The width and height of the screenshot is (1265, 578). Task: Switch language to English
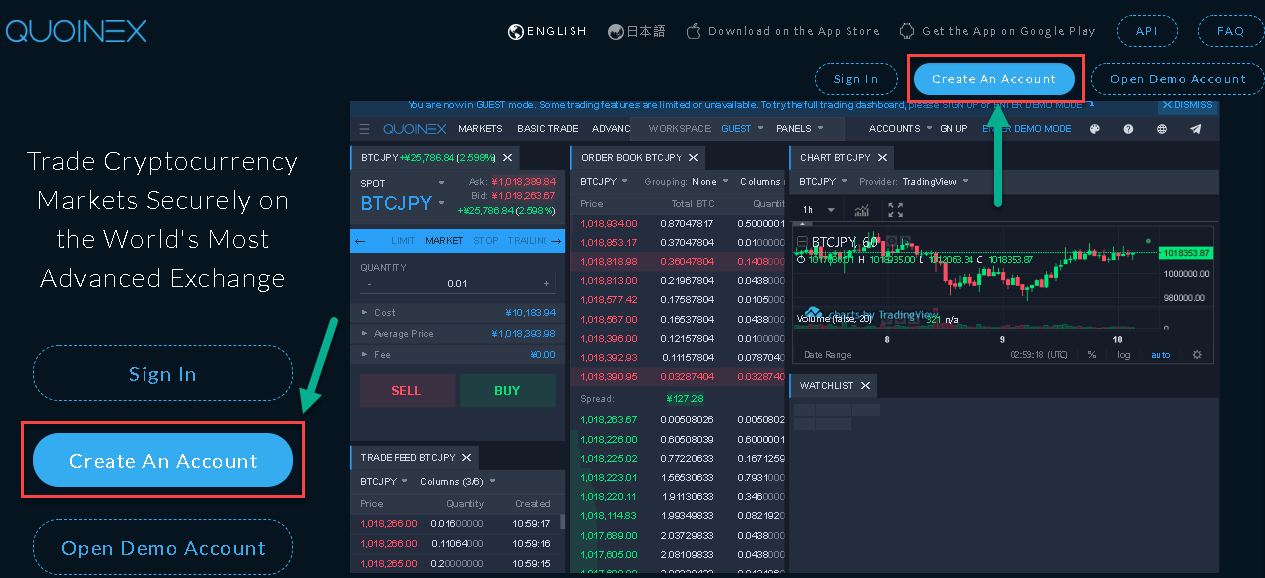pos(547,31)
